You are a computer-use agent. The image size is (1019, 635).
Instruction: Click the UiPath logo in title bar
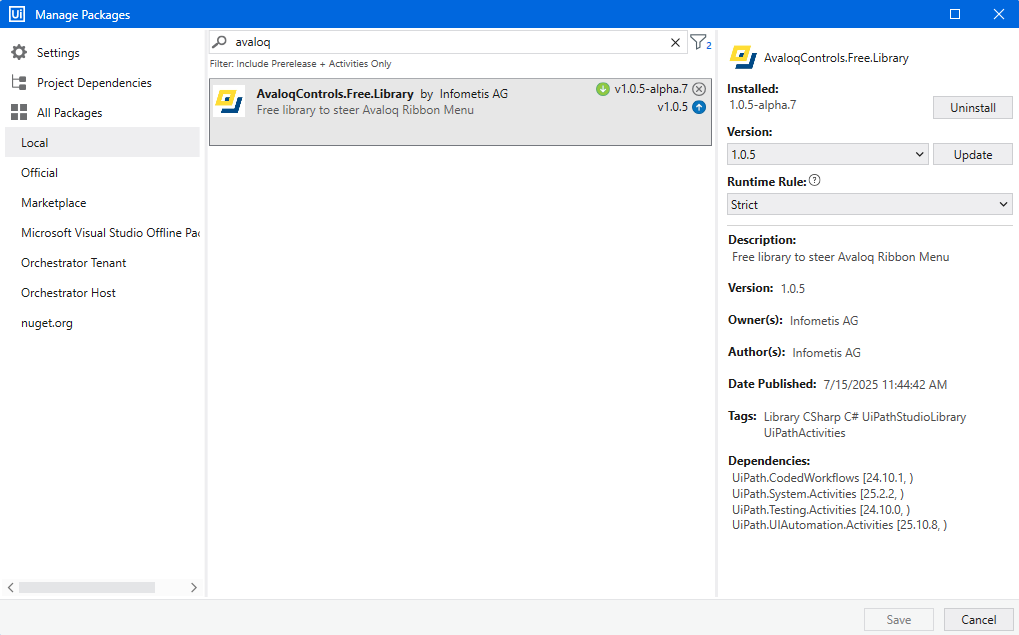click(17, 14)
